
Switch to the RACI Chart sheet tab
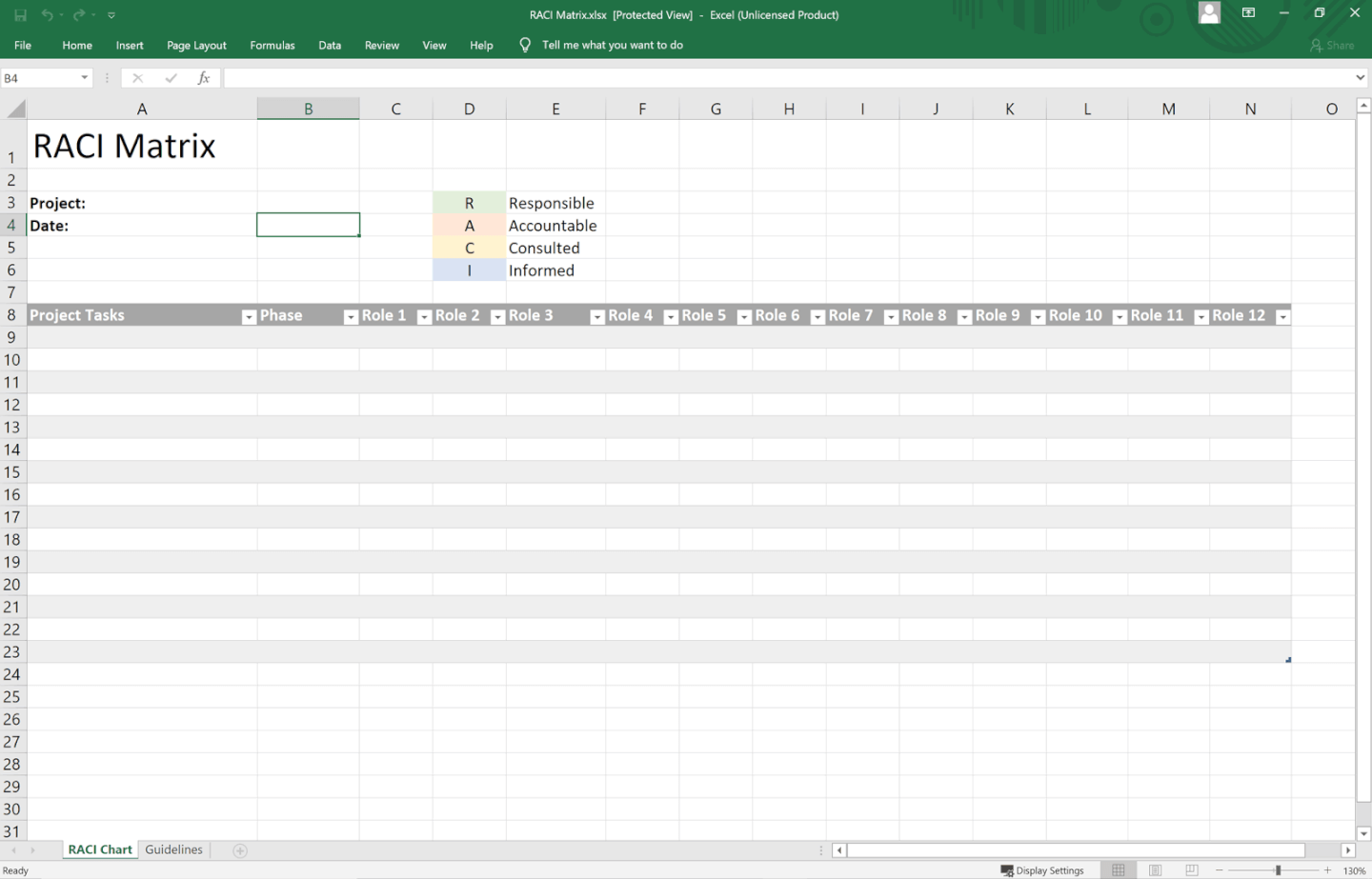click(x=100, y=849)
